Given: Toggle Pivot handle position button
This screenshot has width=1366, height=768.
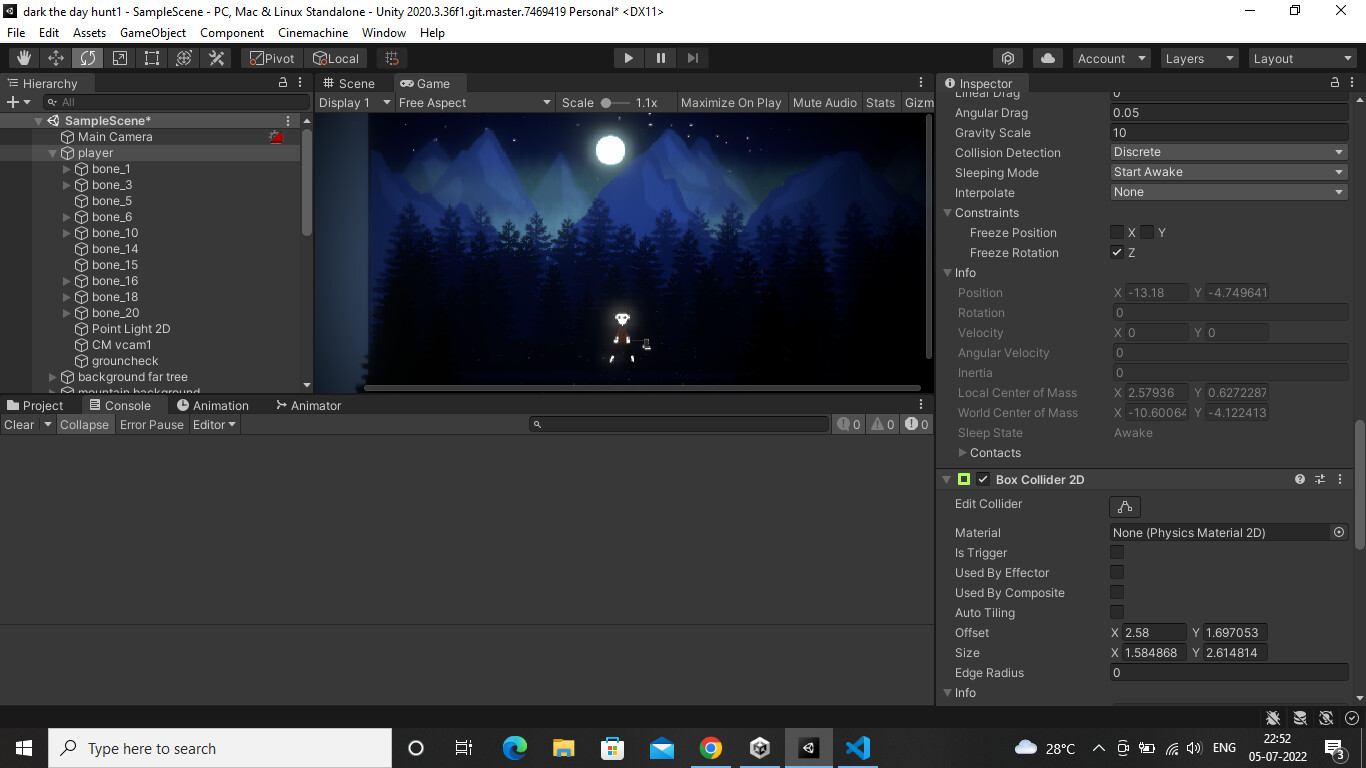Looking at the screenshot, I should (x=272, y=58).
